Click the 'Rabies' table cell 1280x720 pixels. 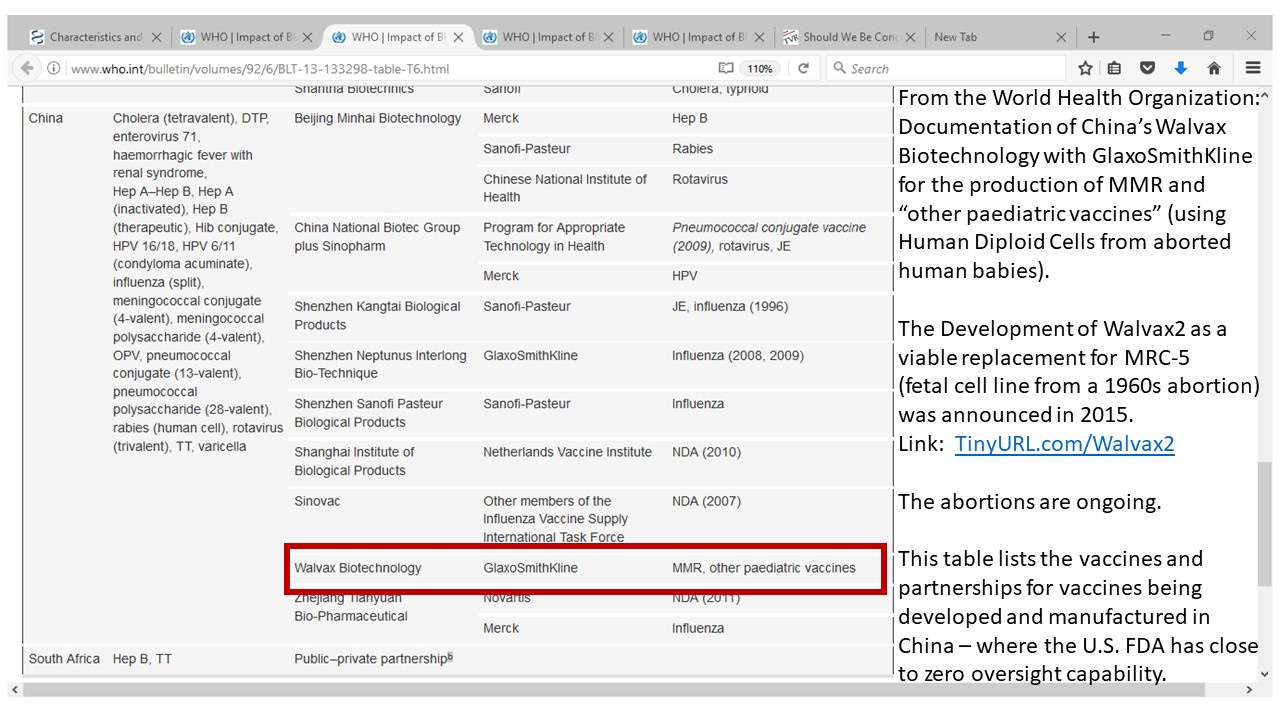(x=693, y=148)
